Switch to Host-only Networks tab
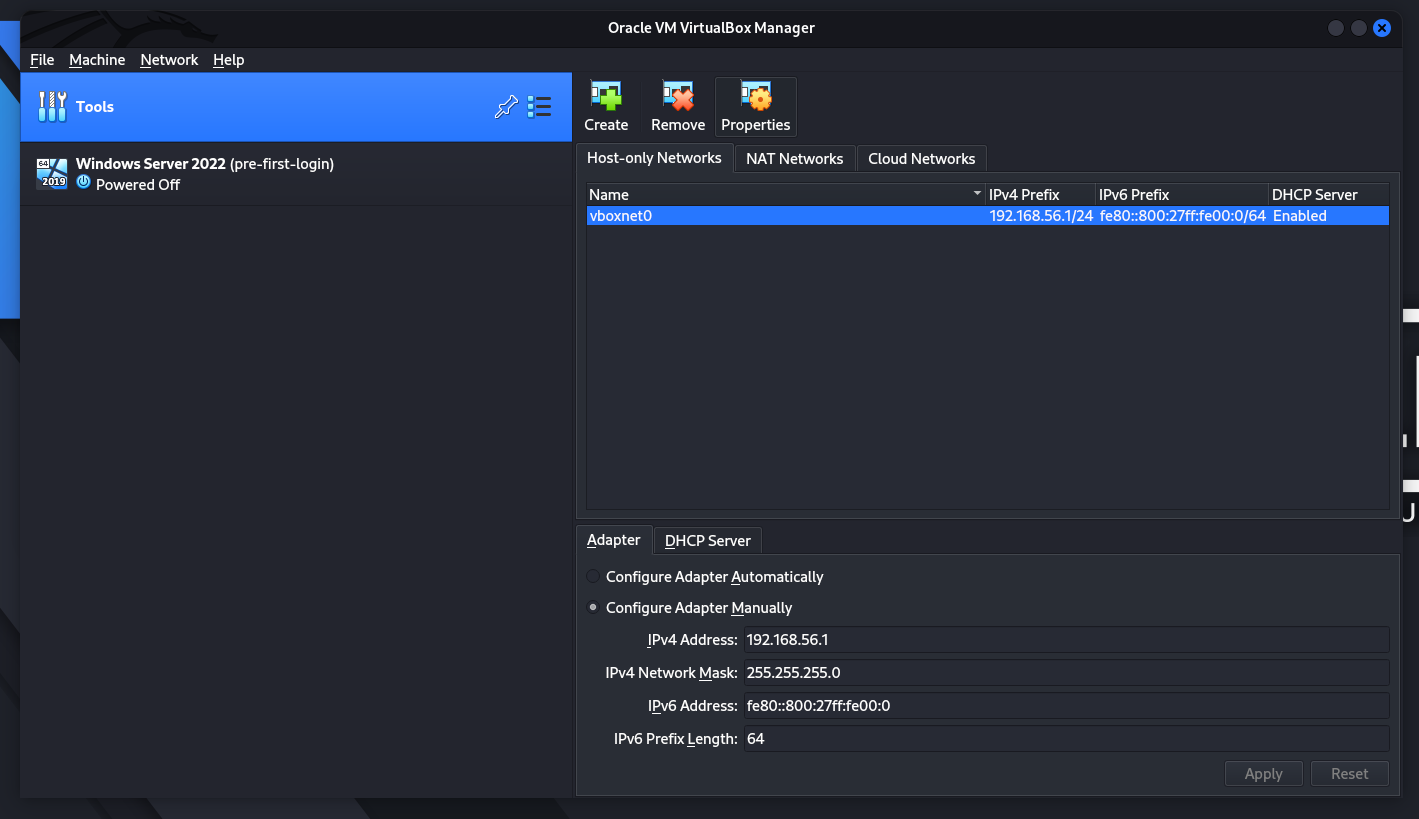 pos(654,158)
